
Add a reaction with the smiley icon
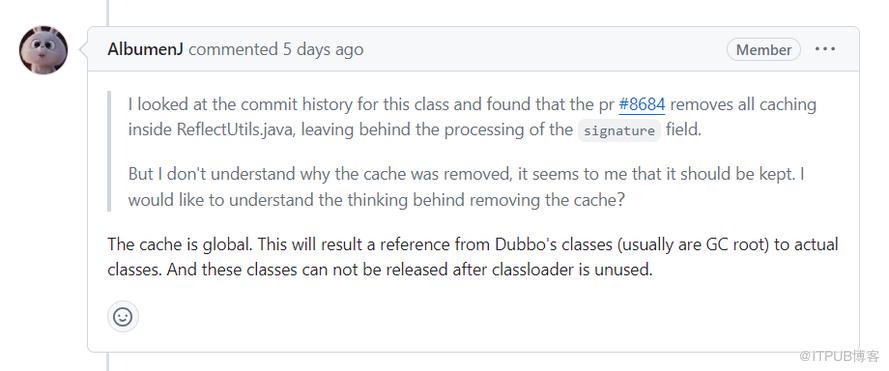tap(122, 317)
